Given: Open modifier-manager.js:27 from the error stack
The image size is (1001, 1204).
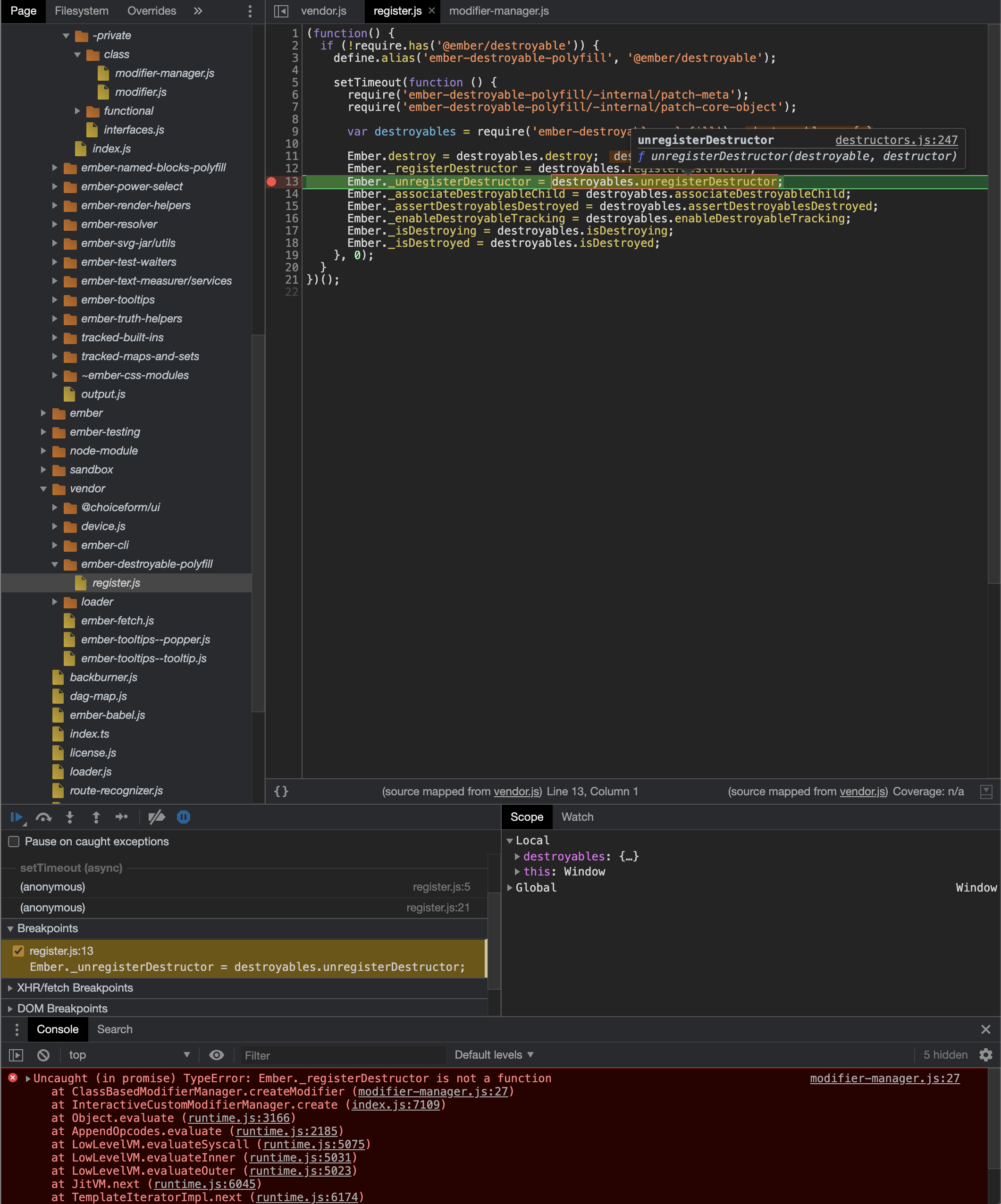Looking at the screenshot, I should tap(433, 1092).
